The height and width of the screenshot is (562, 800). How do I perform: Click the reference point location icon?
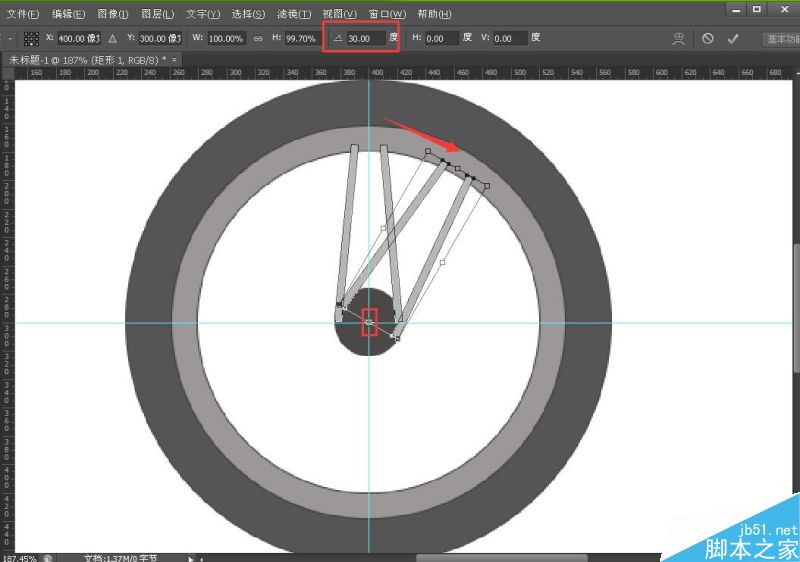click(31, 38)
